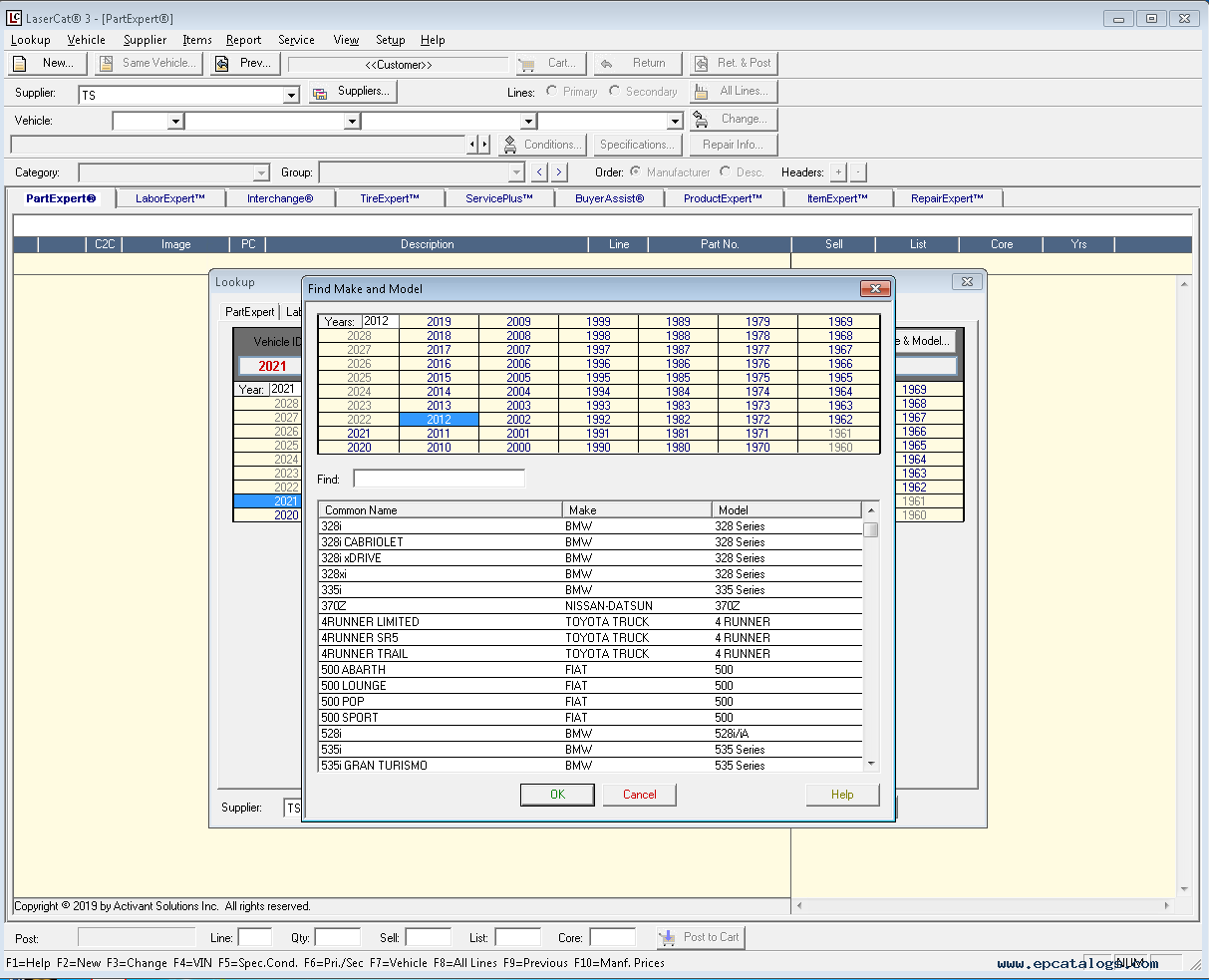Select year 2005 in the Years grid

coord(518,378)
